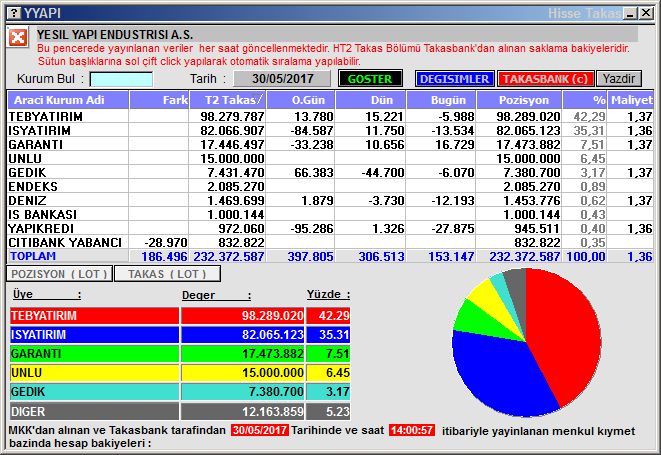Screen dimensions: 661x455
Task: Select ISYATIRIM row in the table
Action: 330,130
